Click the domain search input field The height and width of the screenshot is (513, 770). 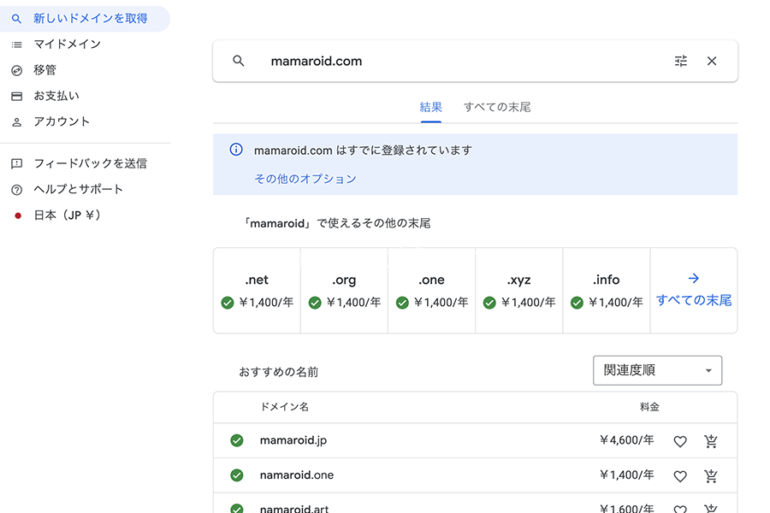[x=460, y=61]
